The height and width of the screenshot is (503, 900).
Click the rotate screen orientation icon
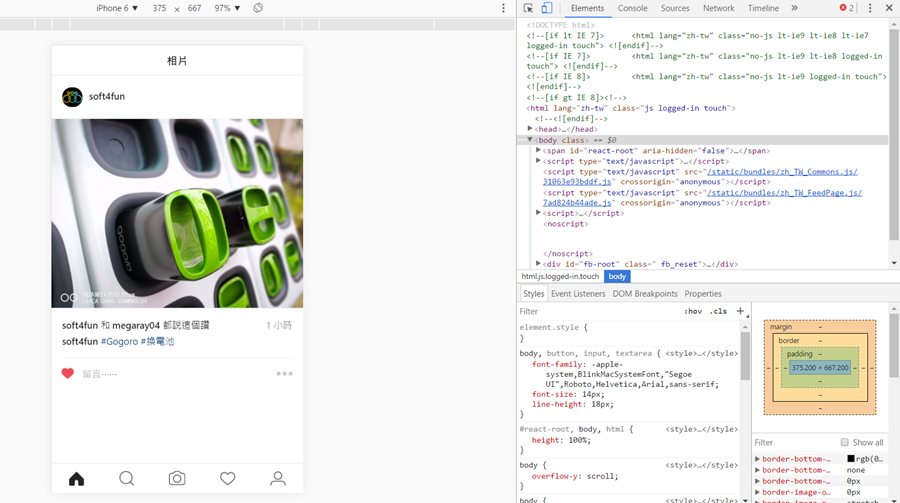[x=258, y=8]
